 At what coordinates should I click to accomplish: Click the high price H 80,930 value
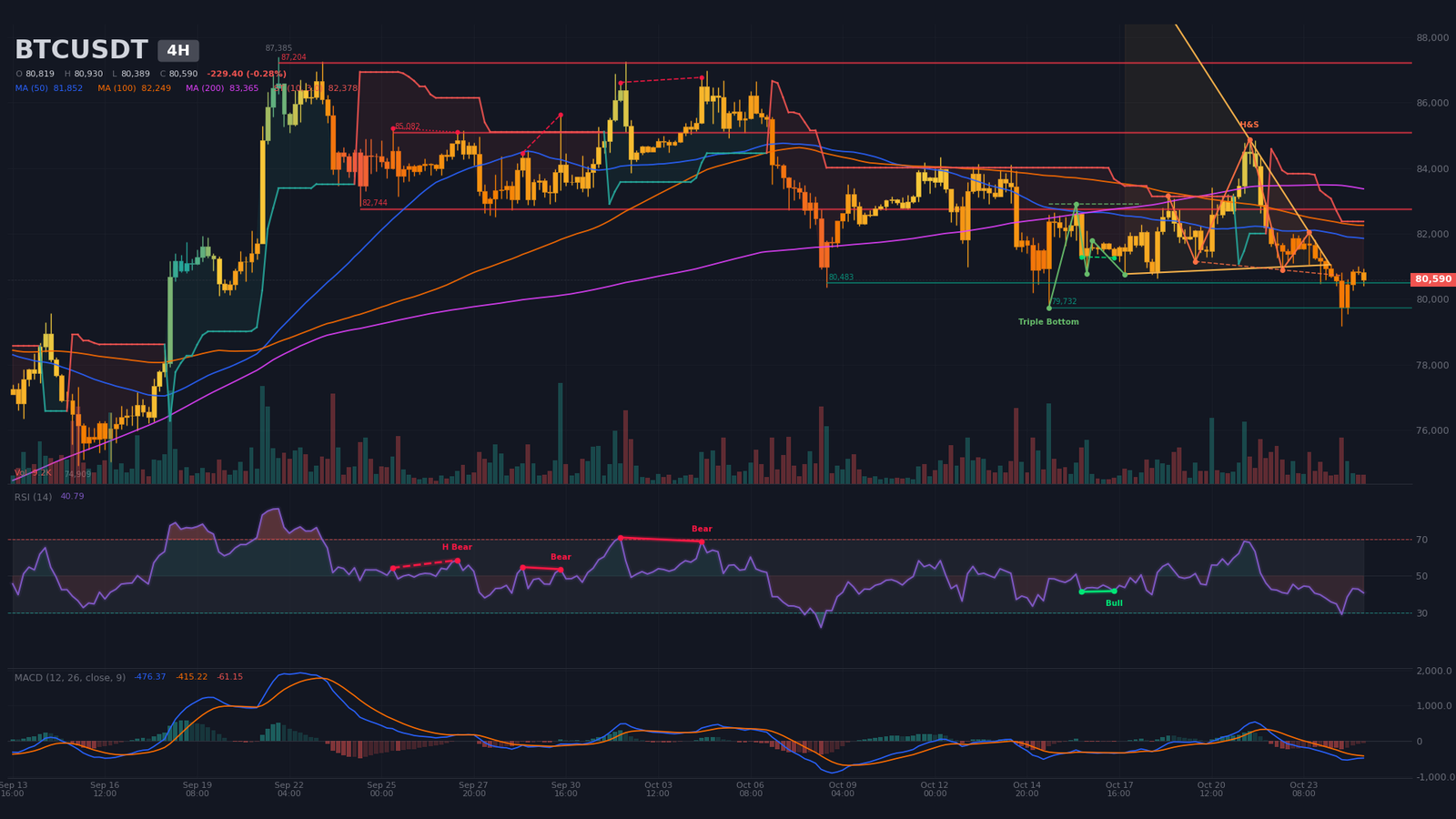[84, 75]
